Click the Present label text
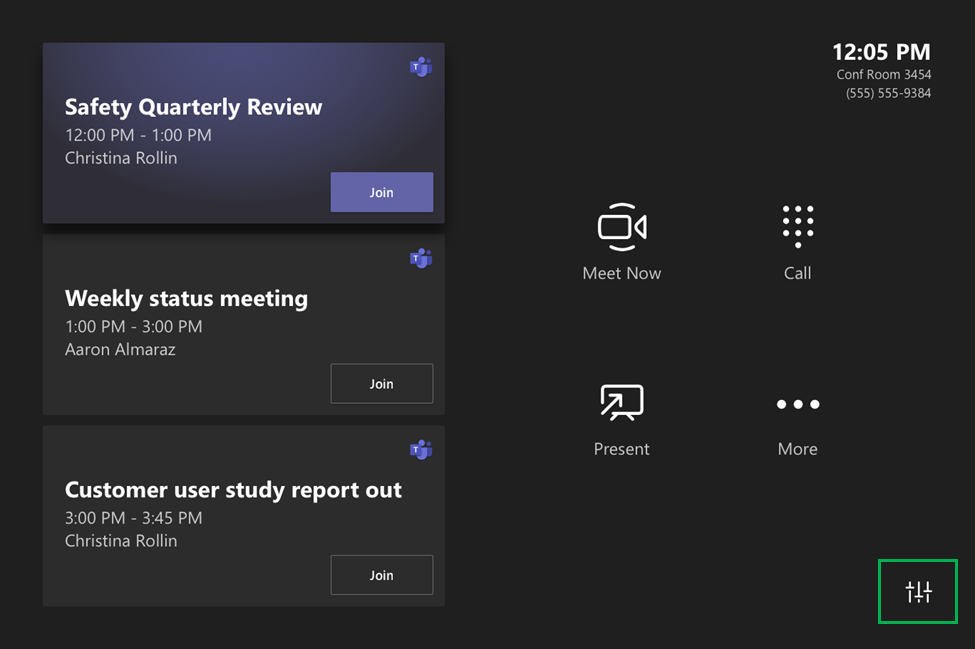This screenshot has height=649, width=975. click(622, 449)
